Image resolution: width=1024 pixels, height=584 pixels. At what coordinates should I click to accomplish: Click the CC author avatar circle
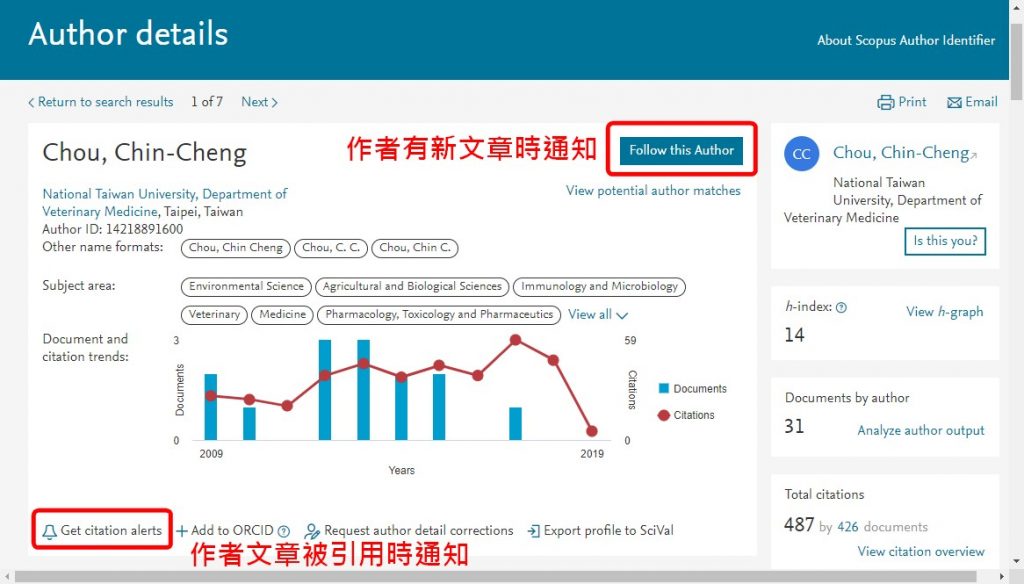[801, 154]
